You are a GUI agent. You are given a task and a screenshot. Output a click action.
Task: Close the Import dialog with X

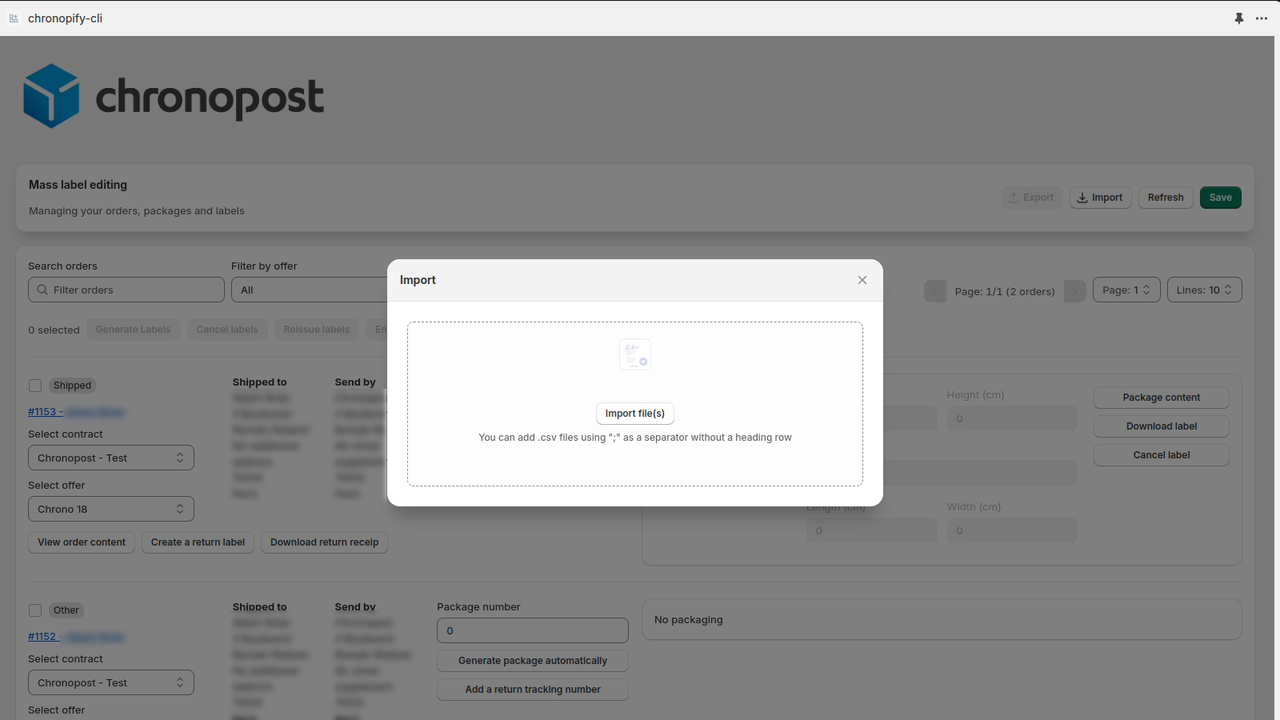(x=862, y=280)
